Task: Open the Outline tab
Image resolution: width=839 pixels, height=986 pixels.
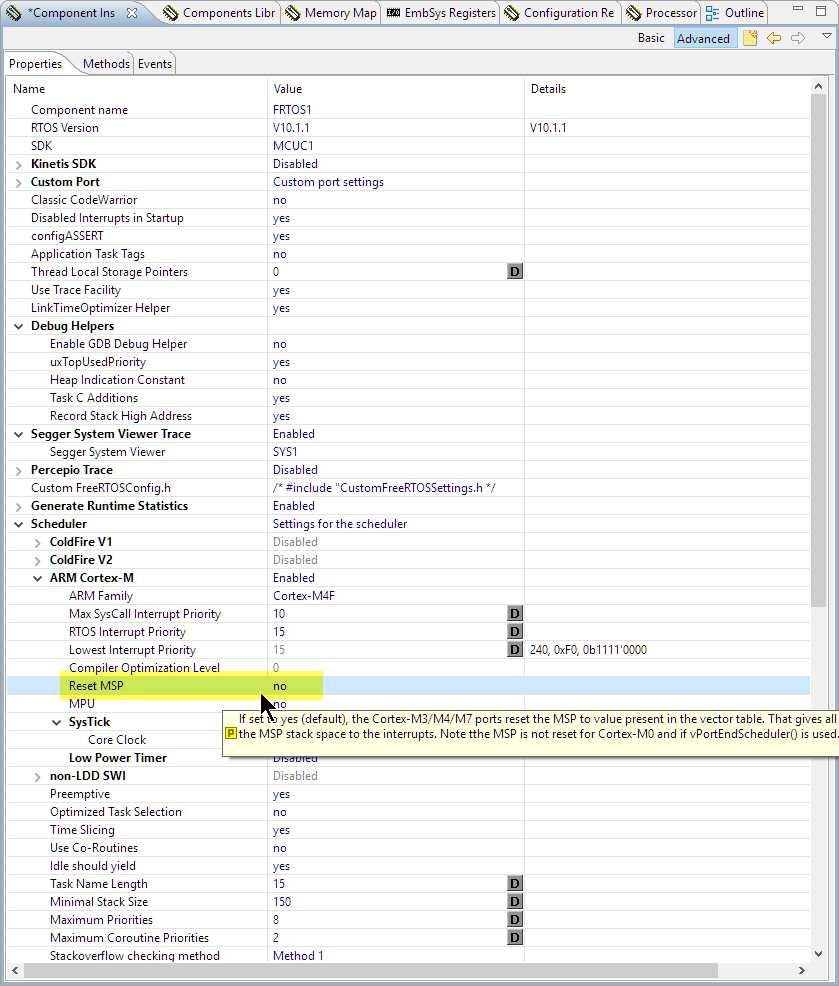Action: tap(735, 13)
